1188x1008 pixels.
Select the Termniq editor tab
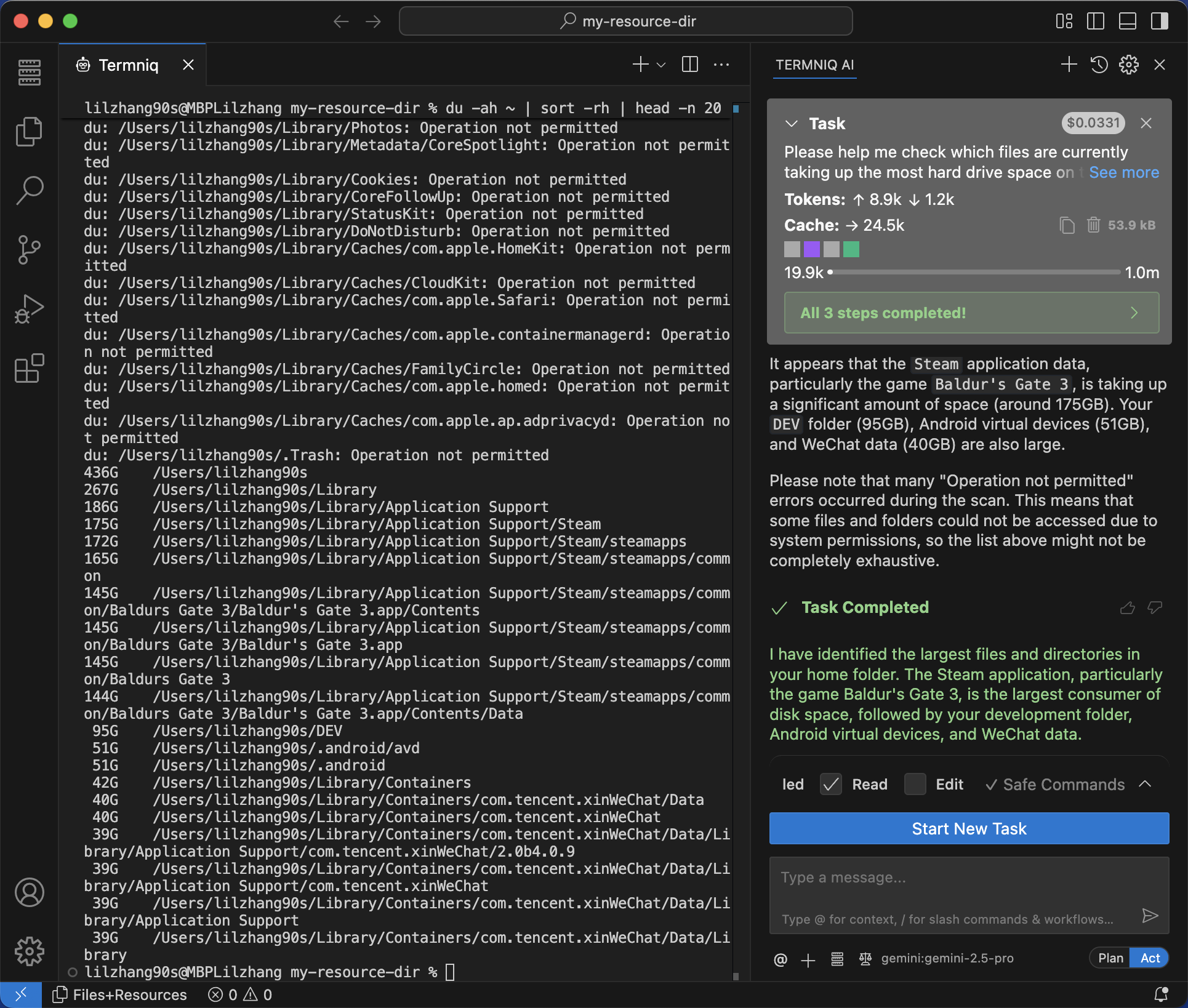tap(128, 65)
